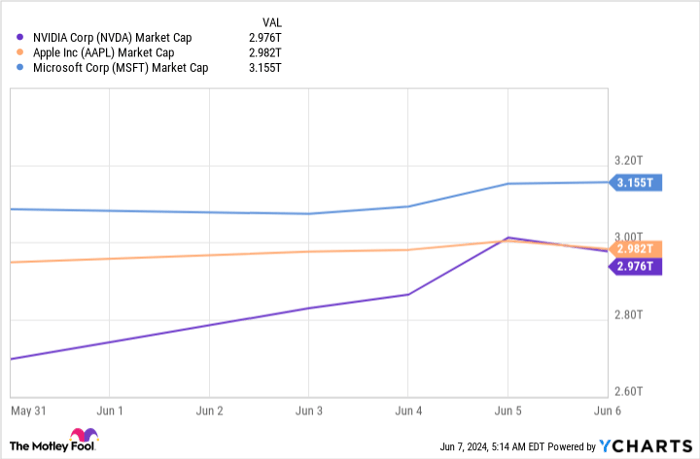Click the purple NVIDIA legend dot
The image size is (700, 459).
pyautogui.click(x=20, y=38)
